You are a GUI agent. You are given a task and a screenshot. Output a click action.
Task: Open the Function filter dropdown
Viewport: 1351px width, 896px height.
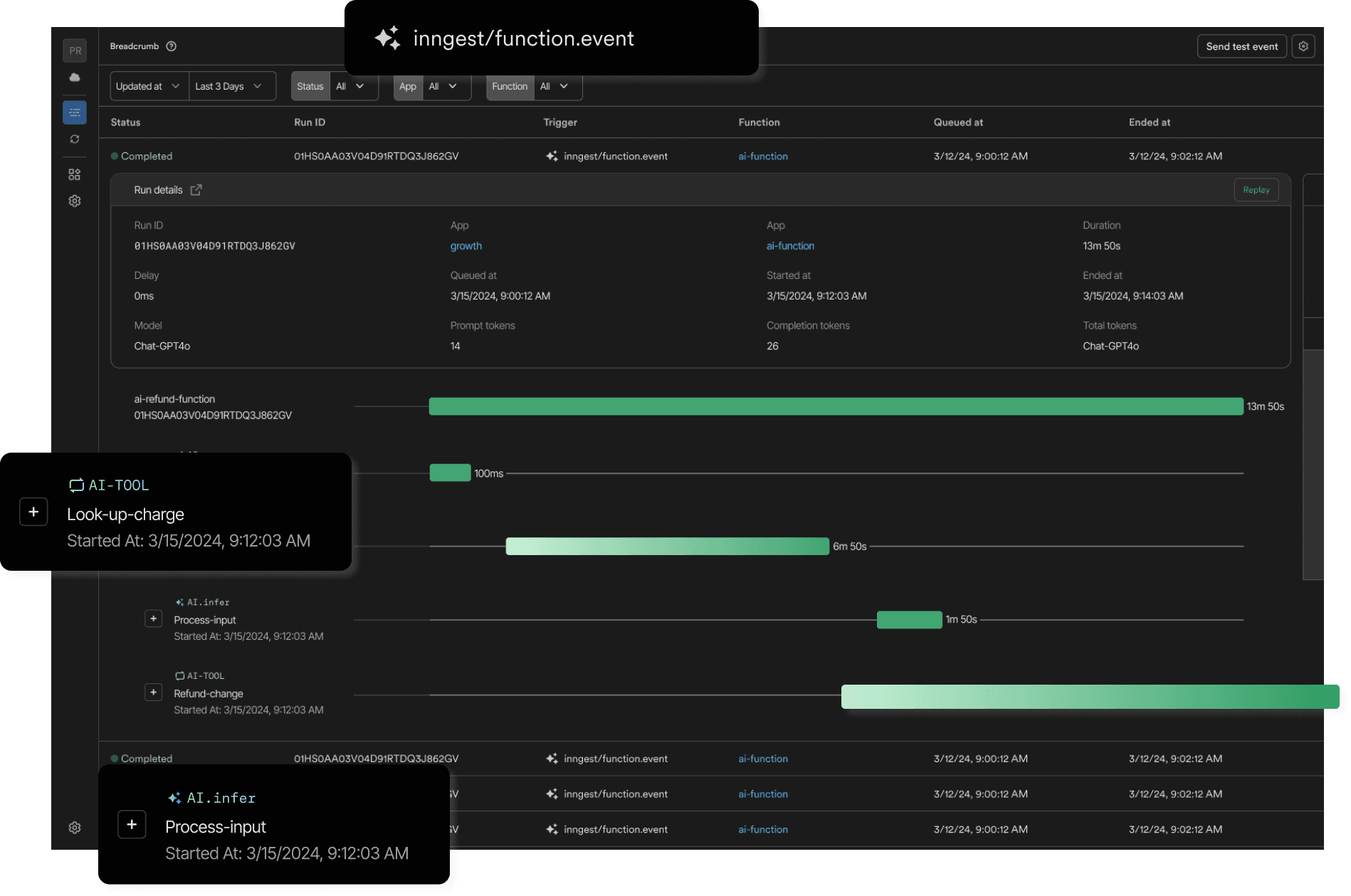[x=554, y=86]
